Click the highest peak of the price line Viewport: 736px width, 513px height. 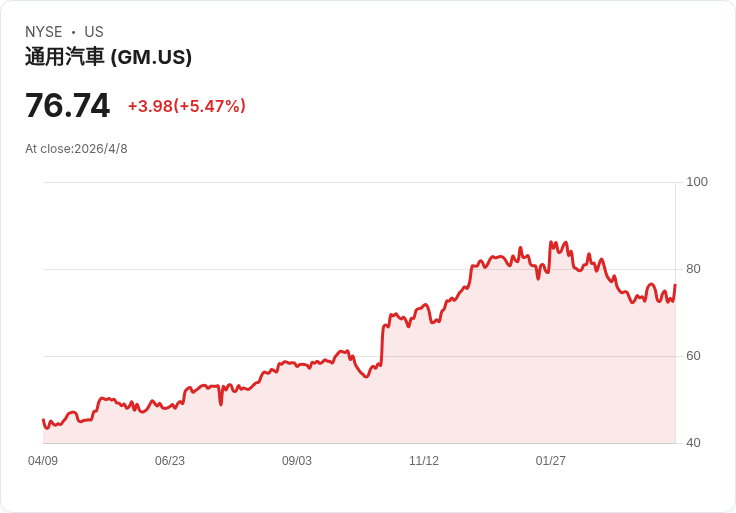tap(551, 242)
